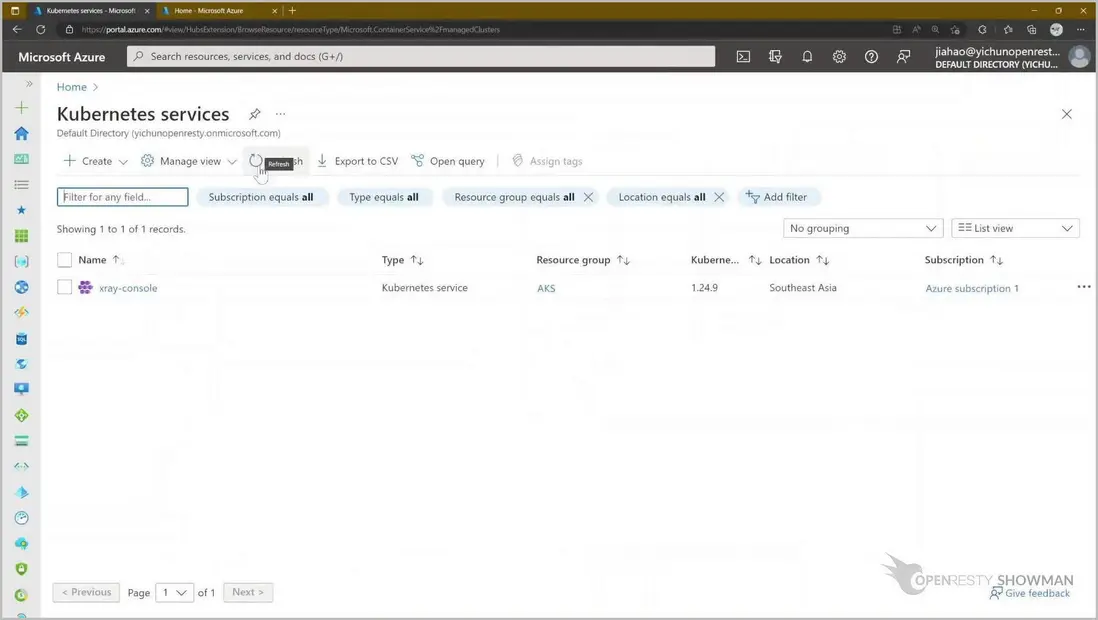1098x620 pixels.
Task: Click the Assign tags button
Action: pos(547,161)
